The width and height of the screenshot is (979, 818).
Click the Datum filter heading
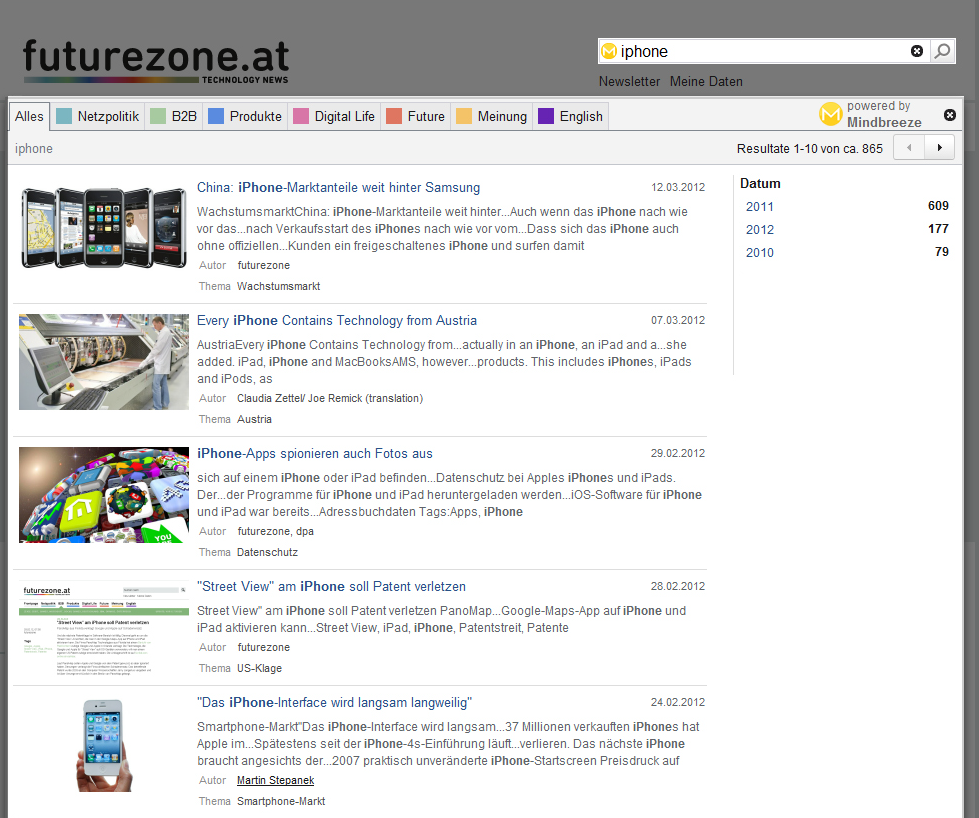(x=760, y=184)
